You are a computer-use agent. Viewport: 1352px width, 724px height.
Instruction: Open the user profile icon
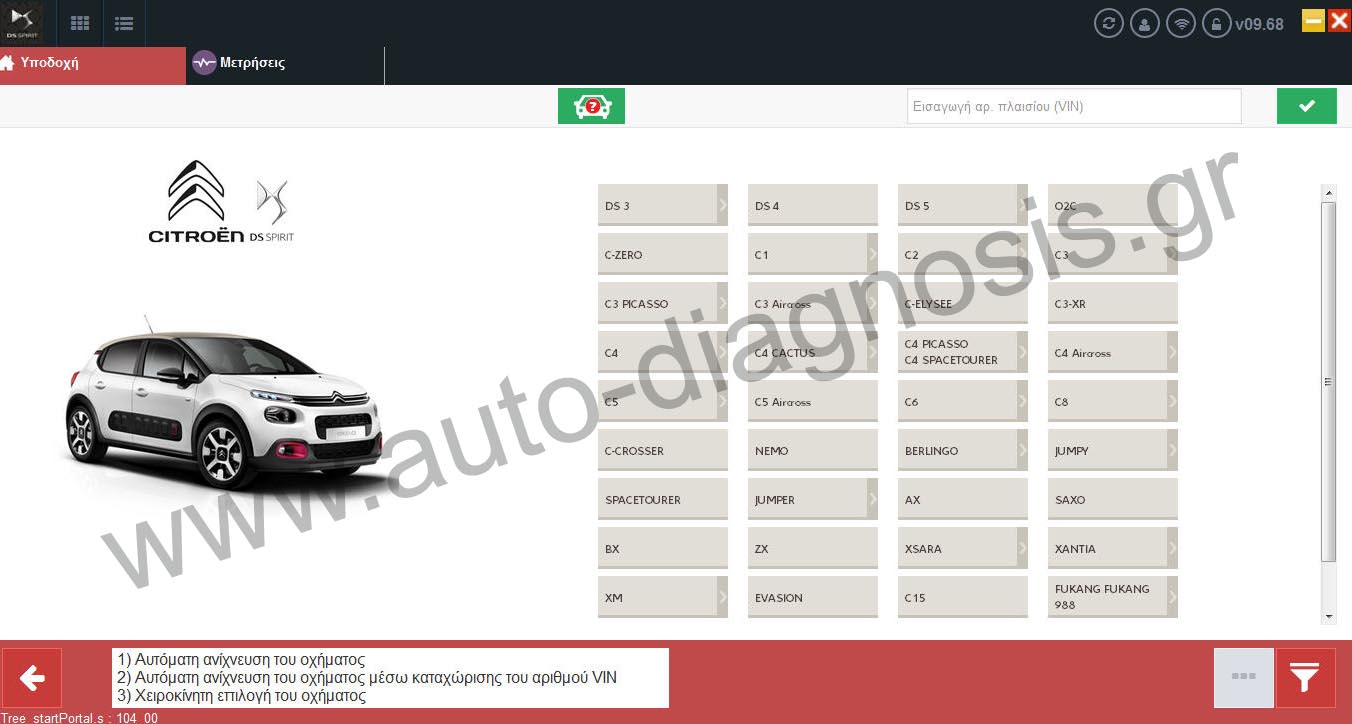(x=1145, y=23)
